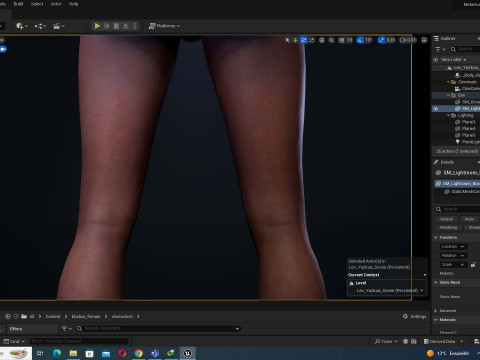
Task: Click the surface snapping icon
Action: [331, 40]
